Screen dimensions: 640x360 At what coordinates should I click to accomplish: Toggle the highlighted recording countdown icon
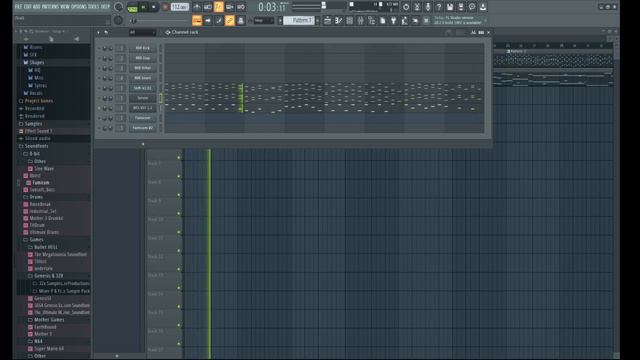point(219,7)
